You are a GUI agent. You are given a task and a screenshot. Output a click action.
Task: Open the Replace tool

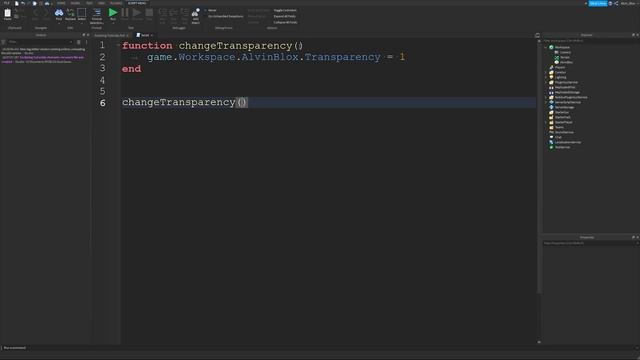click(70, 14)
